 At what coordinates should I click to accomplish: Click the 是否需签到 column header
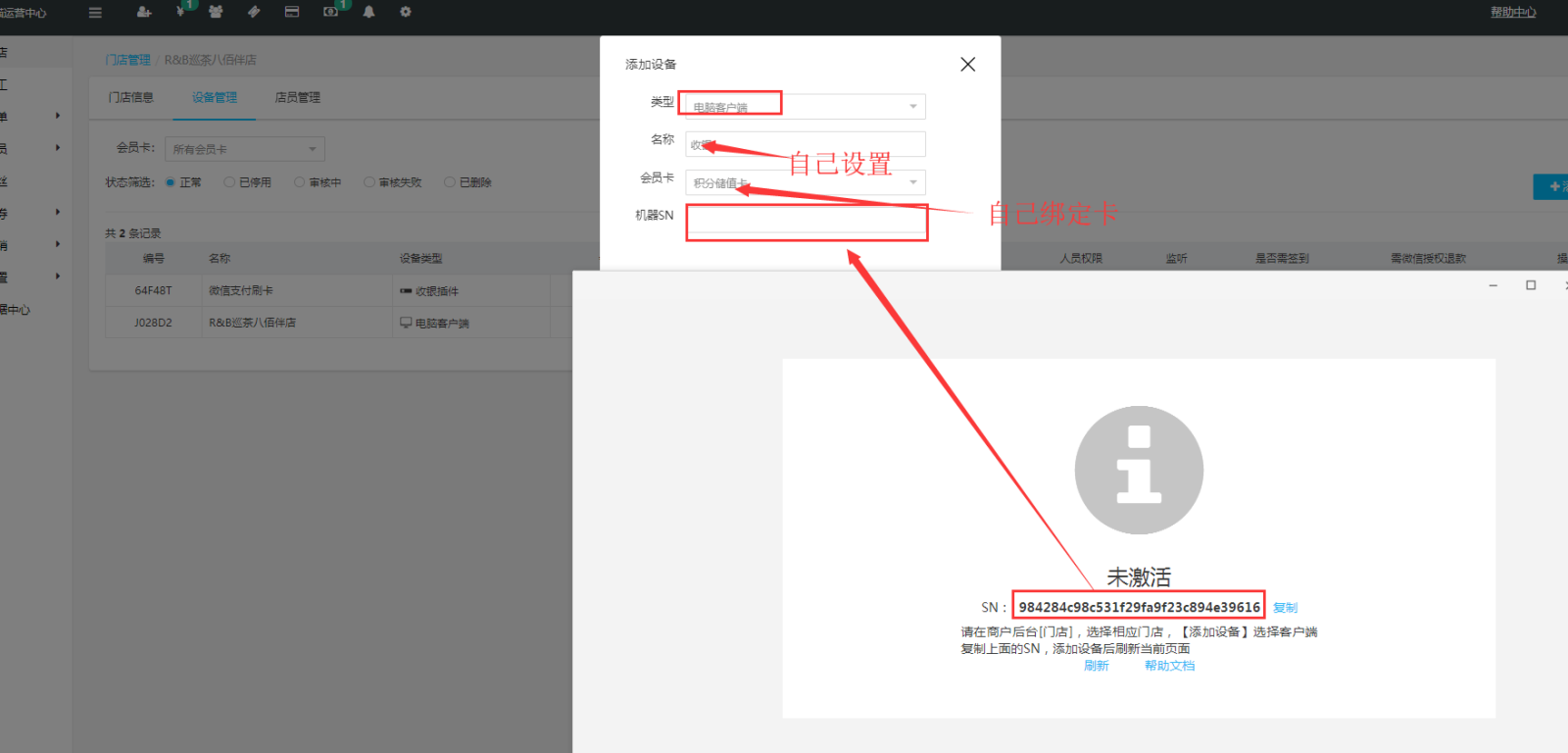pos(1282,259)
